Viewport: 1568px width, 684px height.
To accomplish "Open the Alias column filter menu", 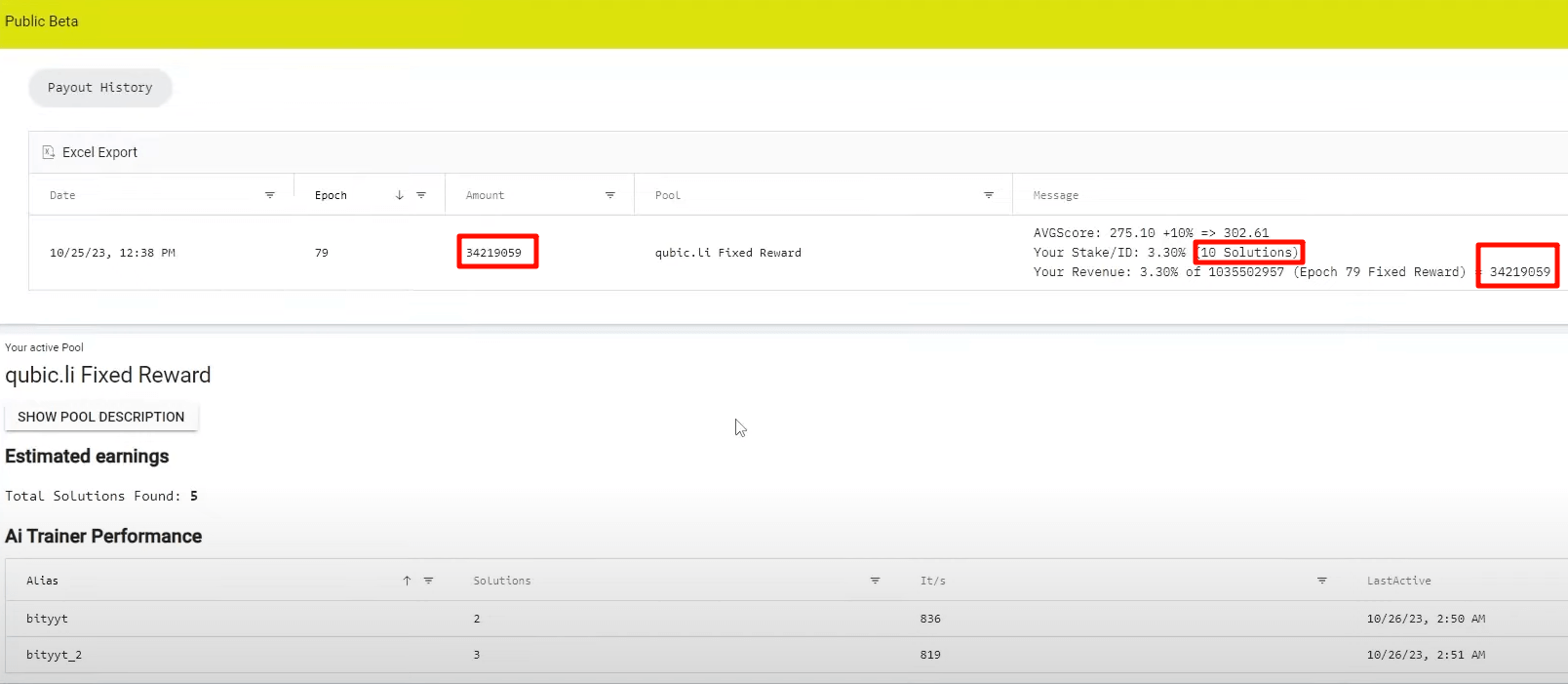I will [428, 581].
